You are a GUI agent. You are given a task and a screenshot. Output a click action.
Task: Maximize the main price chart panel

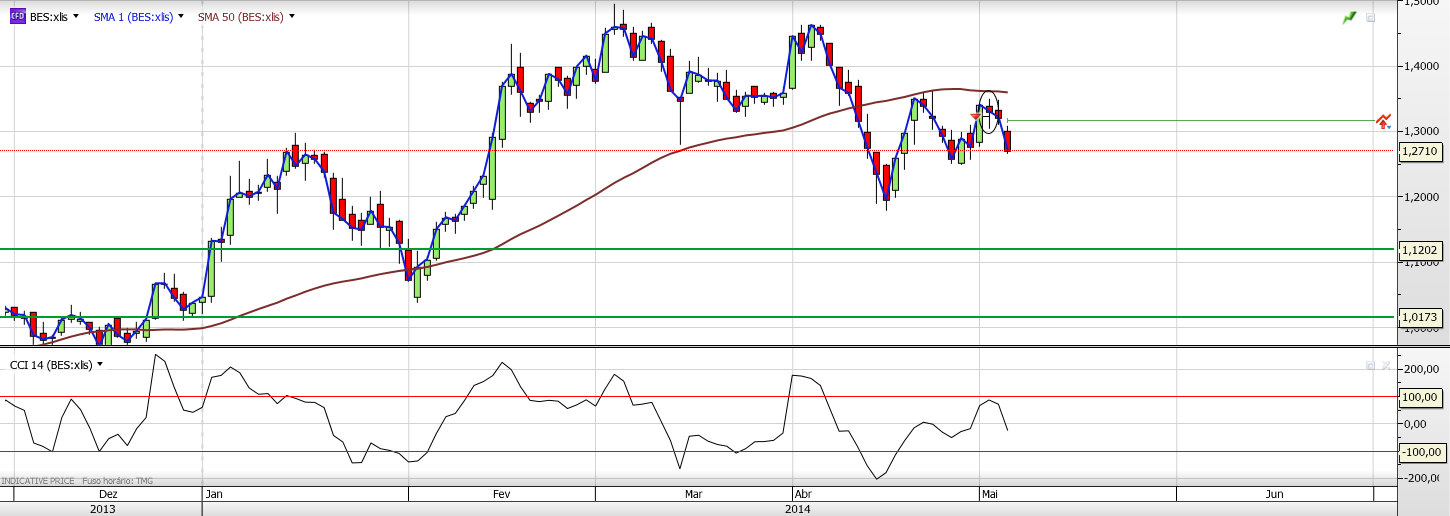pos(1371,17)
